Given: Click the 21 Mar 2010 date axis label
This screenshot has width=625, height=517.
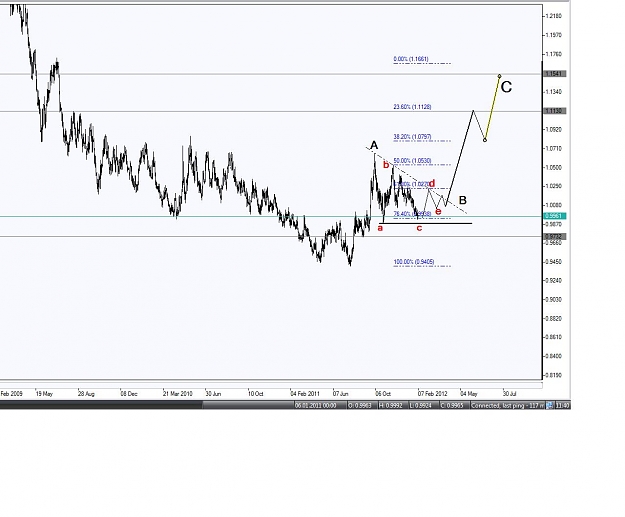Looking at the screenshot, I should pos(178,394).
